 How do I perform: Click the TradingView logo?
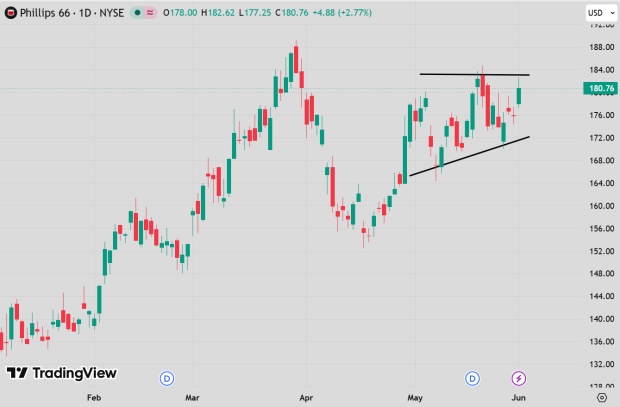61,373
